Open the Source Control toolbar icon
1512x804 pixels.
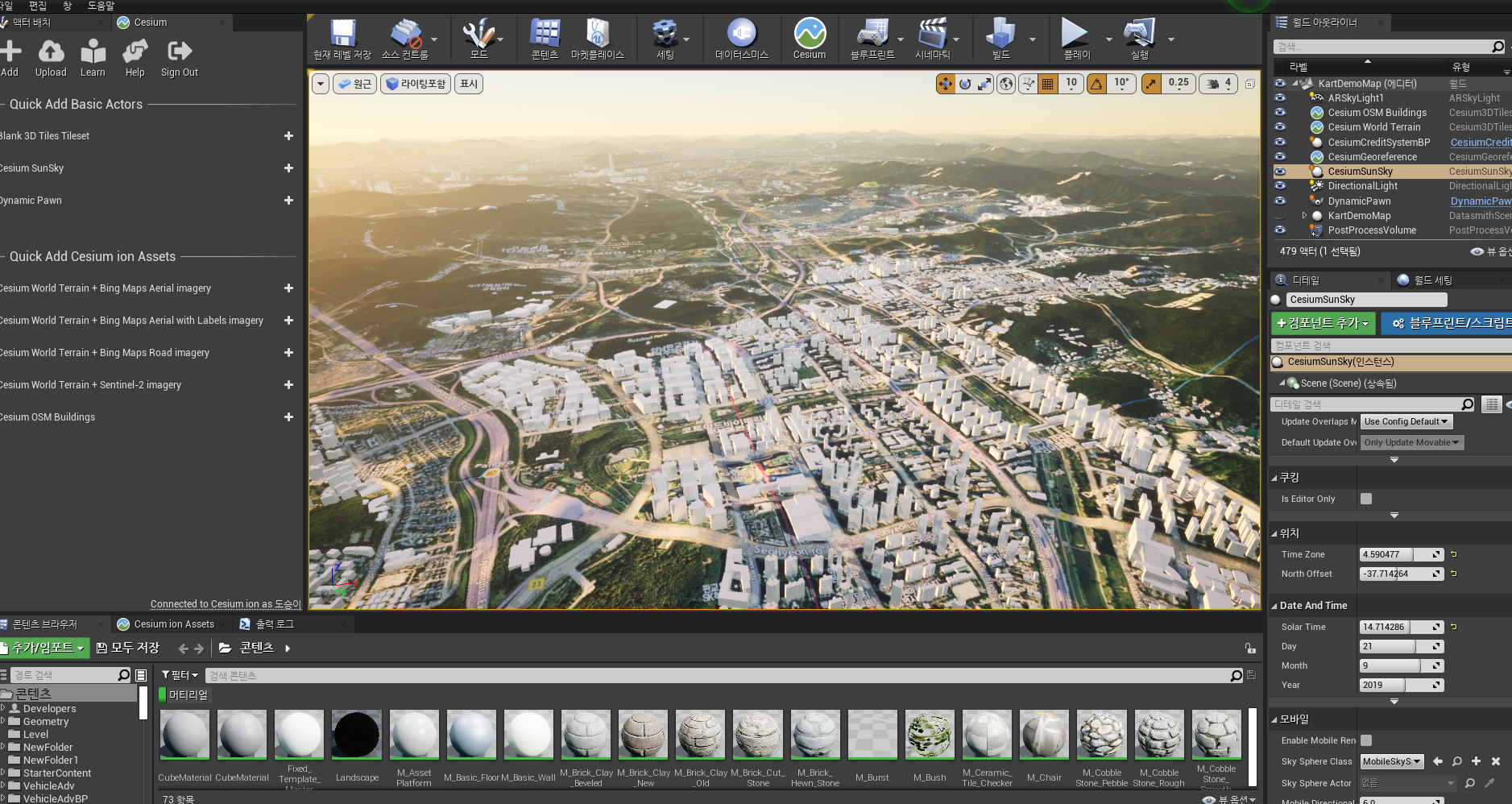click(x=405, y=39)
